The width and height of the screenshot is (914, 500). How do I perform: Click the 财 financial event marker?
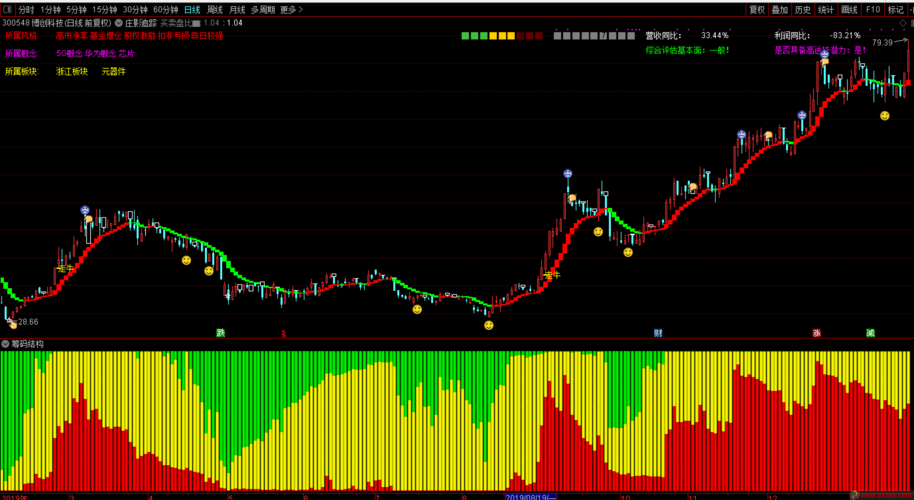(657, 333)
